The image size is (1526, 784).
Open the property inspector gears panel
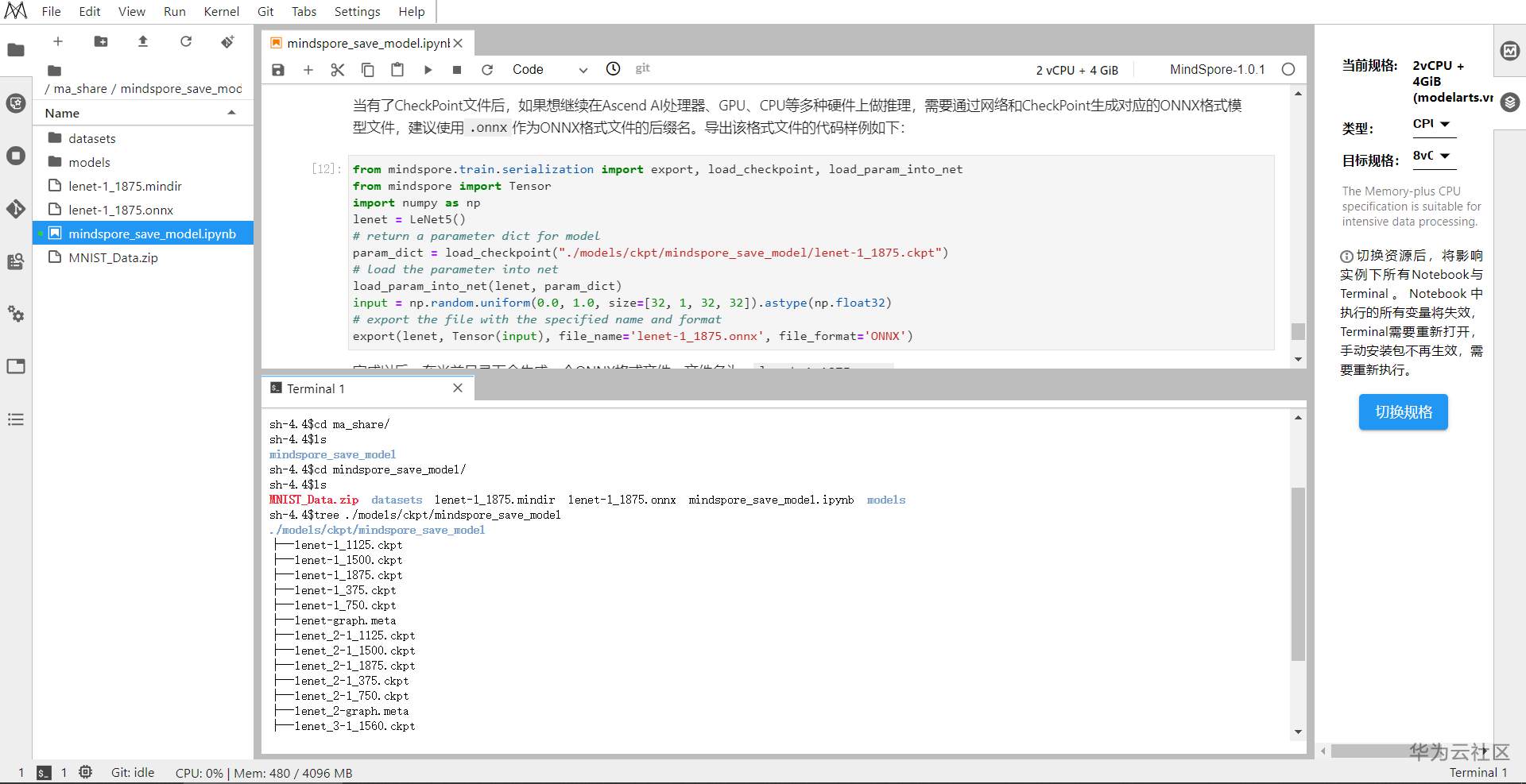(16, 314)
